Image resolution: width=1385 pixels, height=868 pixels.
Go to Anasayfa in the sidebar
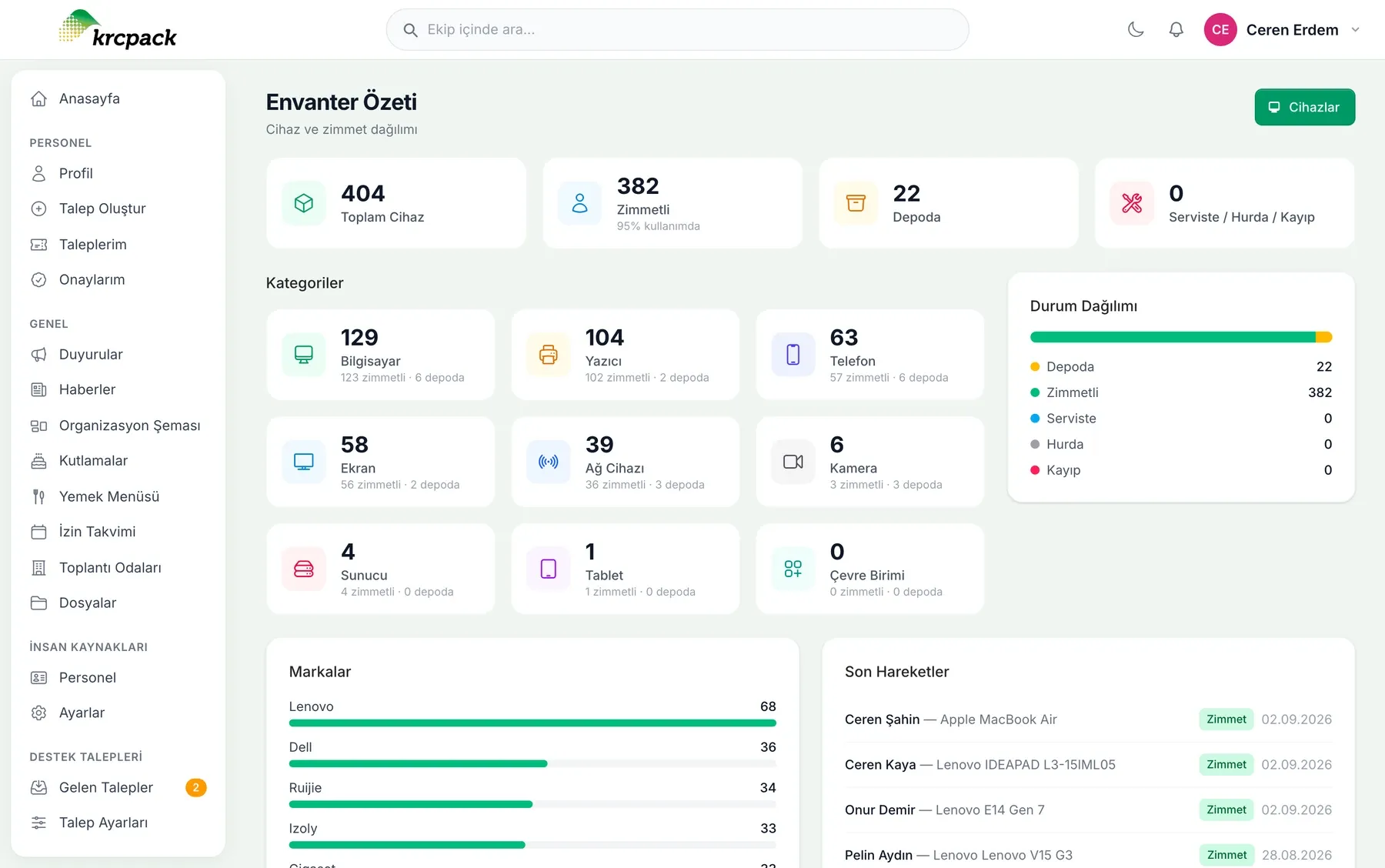click(118, 98)
